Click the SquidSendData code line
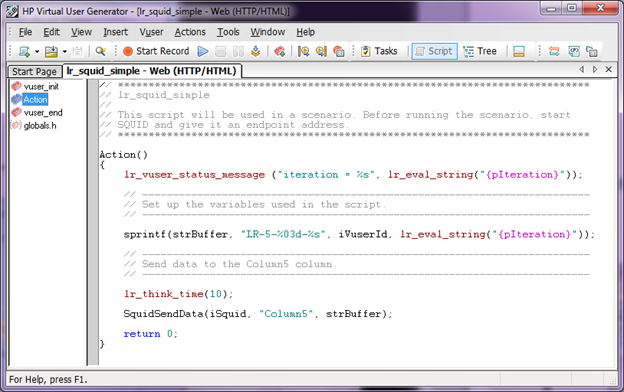624x392 pixels. click(258, 314)
